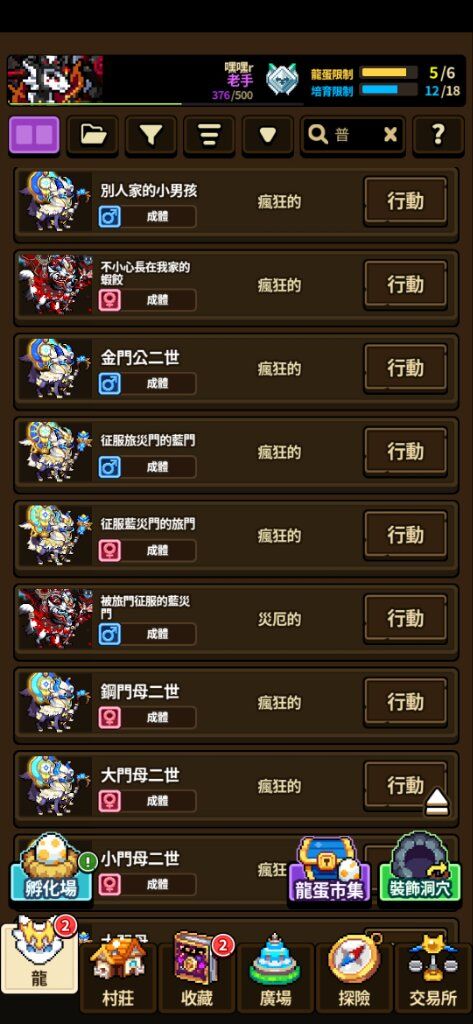Click 行動 for 別人家的小男孩
The width and height of the screenshot is (473, 1024).
pyautogui.click(x=406, y=201)
